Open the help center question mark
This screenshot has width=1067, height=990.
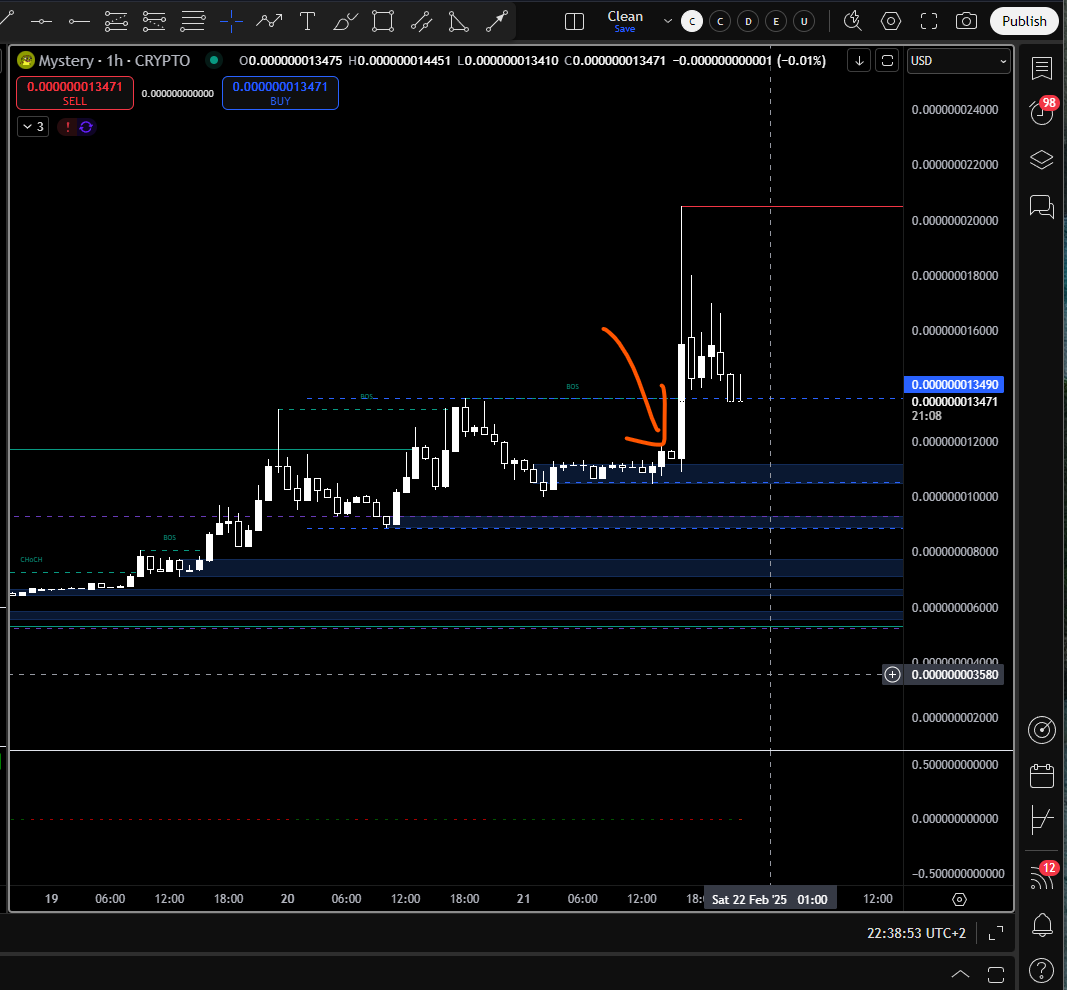(x=1042, y=970)
